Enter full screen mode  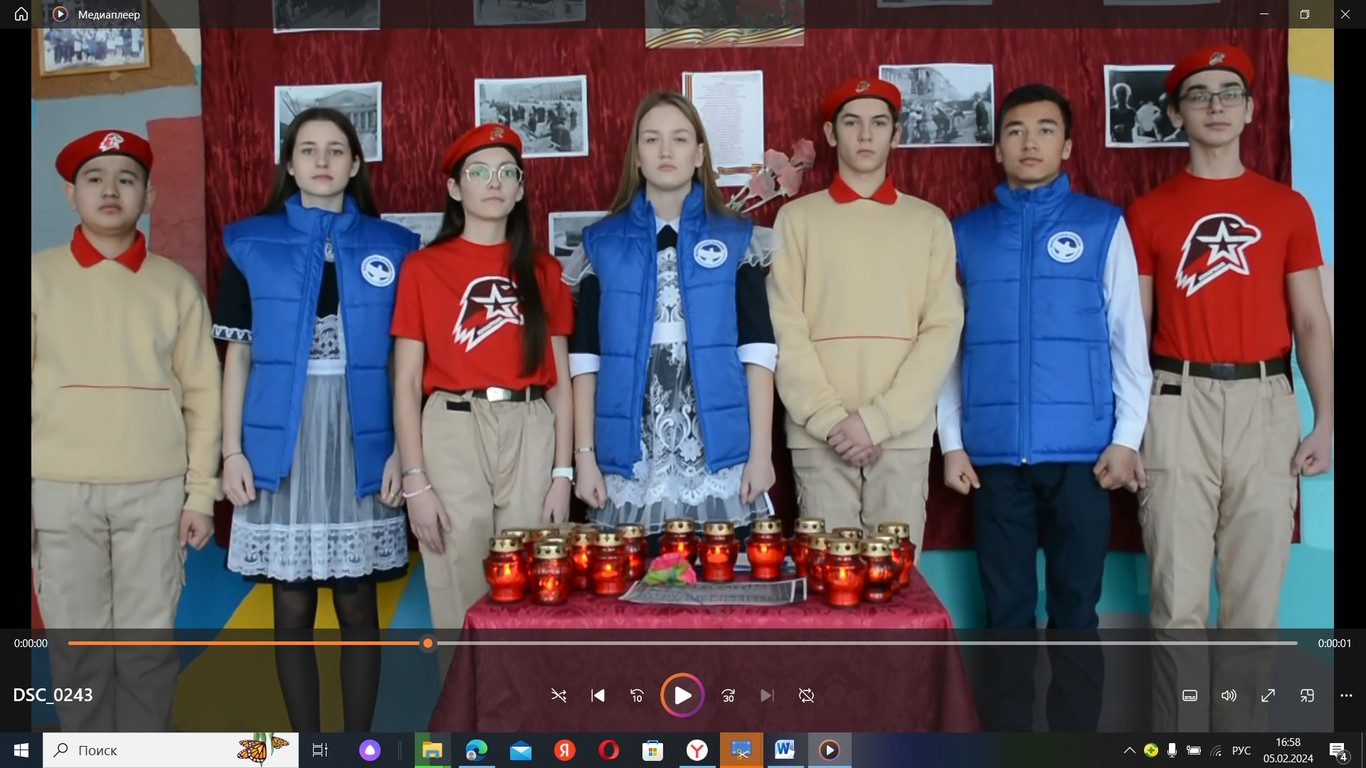tap(1268, 696)
